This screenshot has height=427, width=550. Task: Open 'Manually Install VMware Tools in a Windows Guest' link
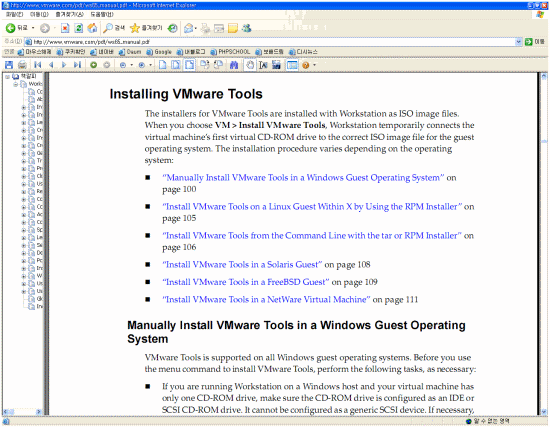click(x=303, y=178)
